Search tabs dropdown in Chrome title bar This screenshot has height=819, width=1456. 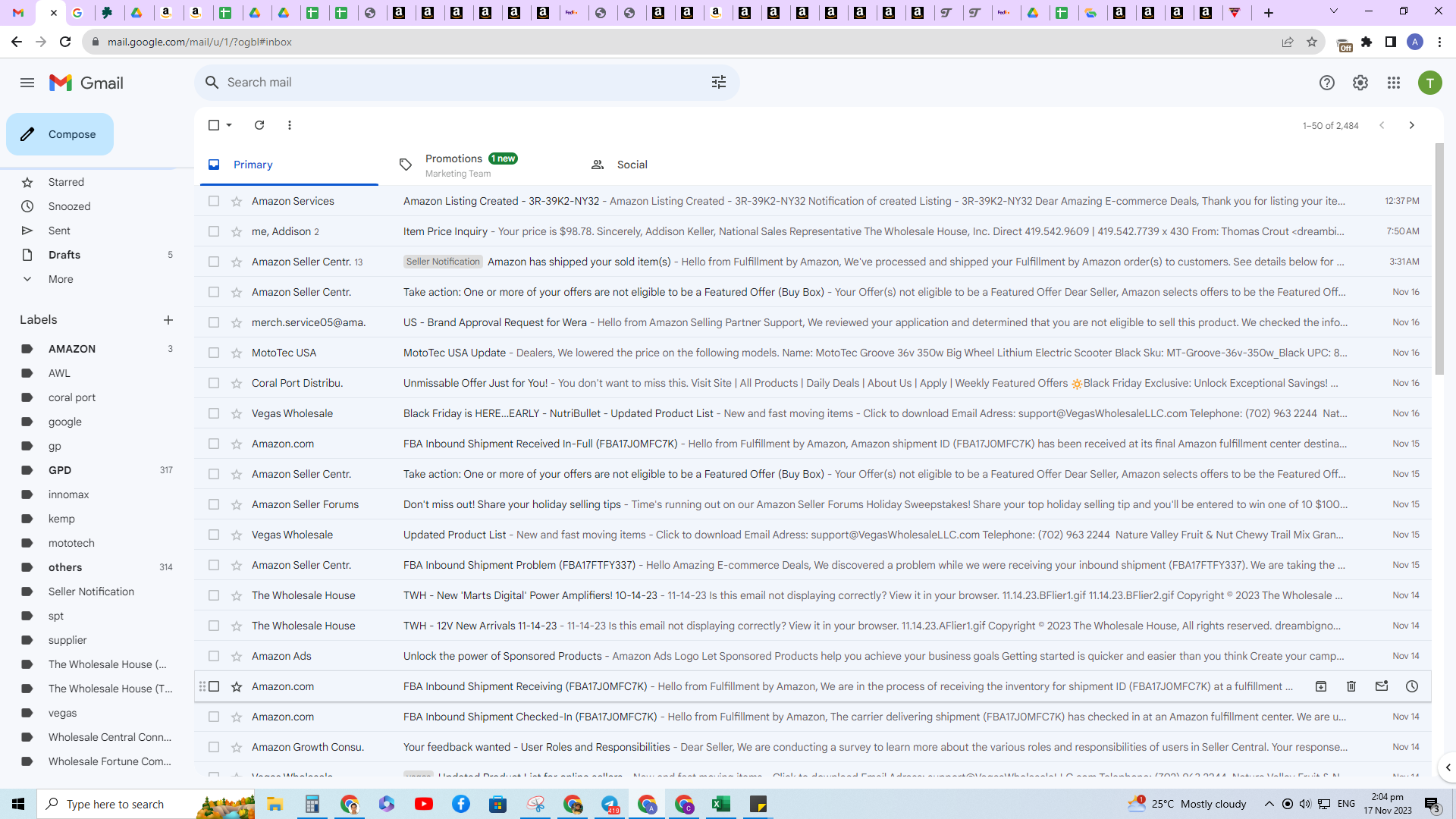coord(1334,12)
